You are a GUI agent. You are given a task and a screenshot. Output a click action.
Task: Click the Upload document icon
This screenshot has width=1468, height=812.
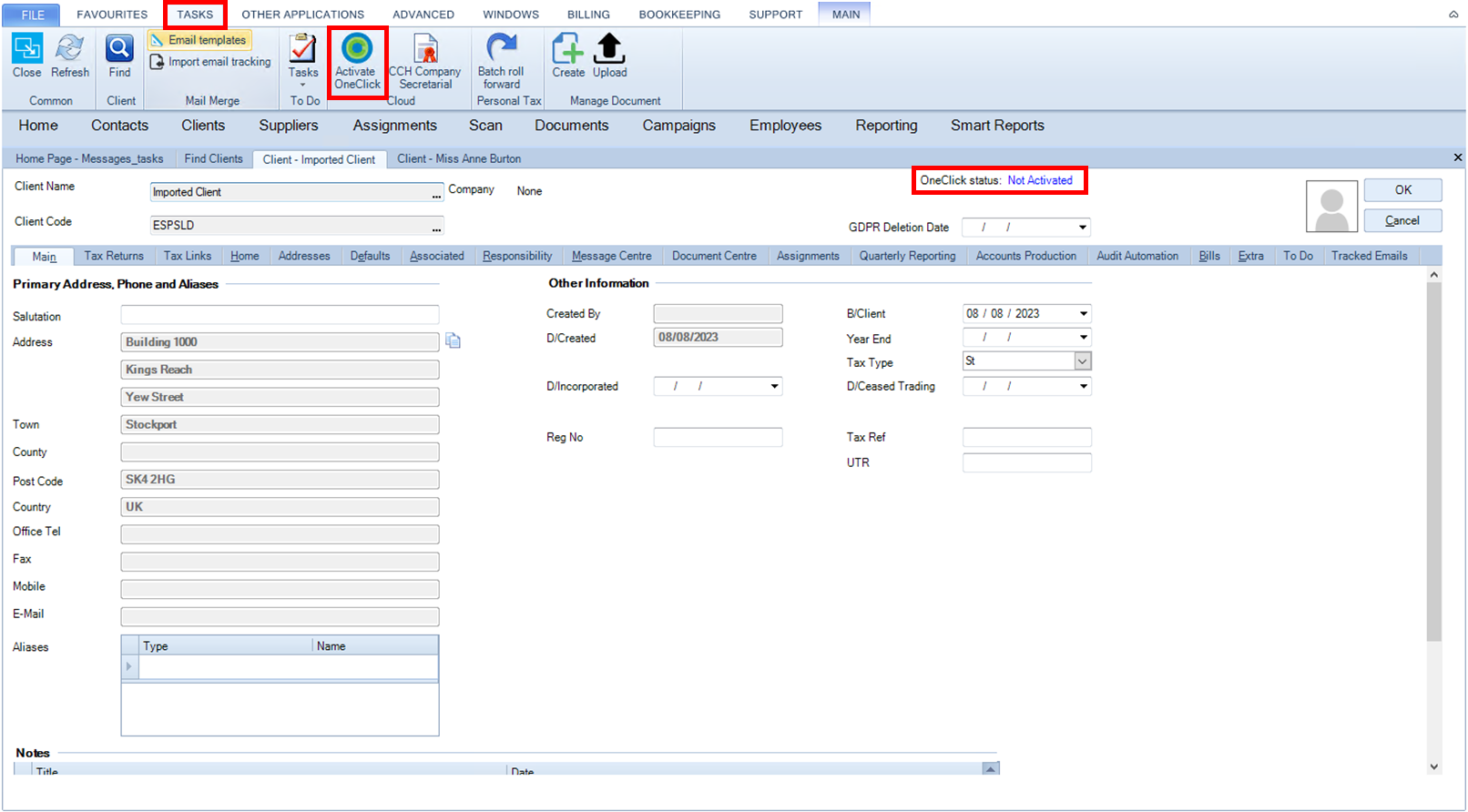click(609, 48)
